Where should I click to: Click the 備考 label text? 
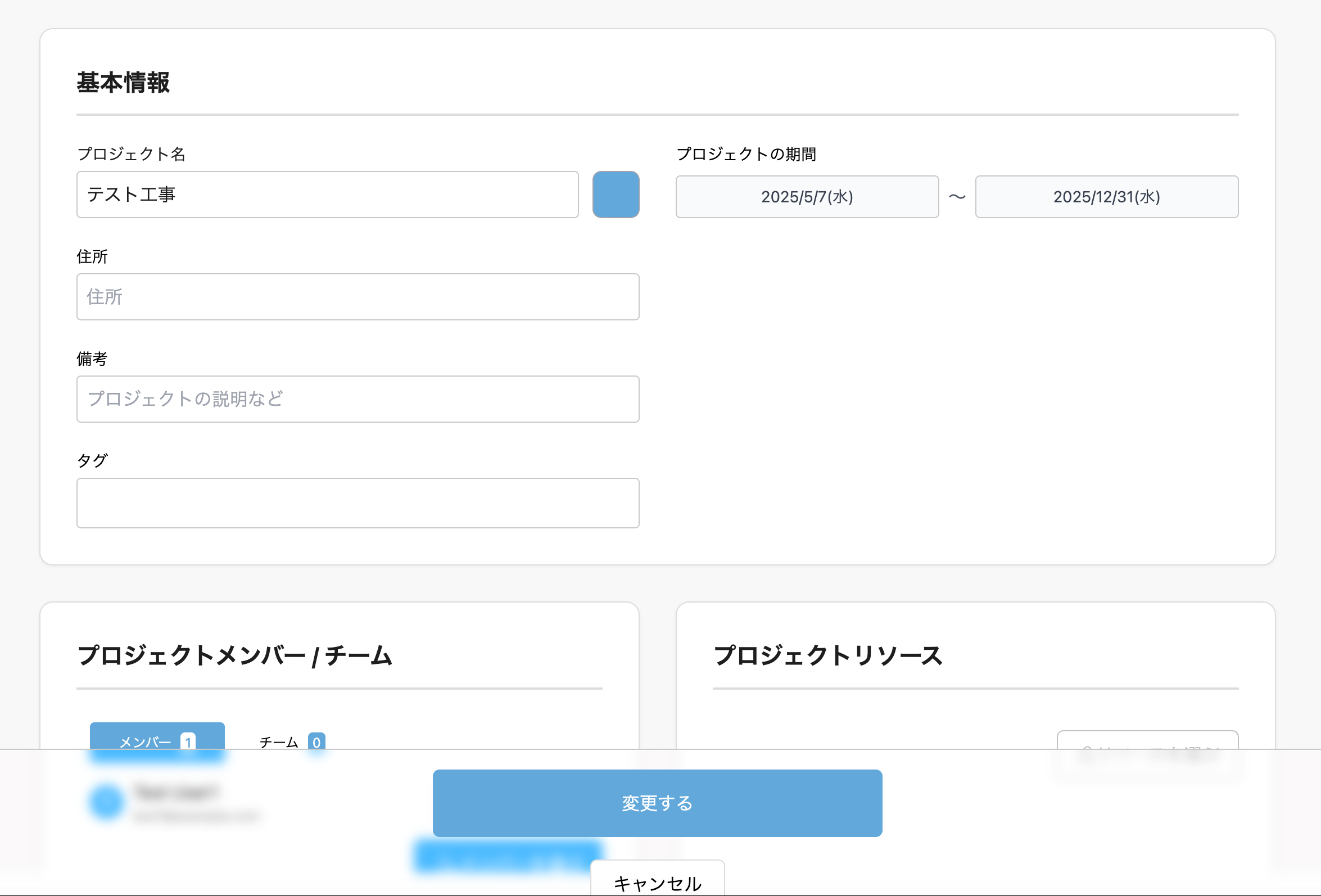[x=92, y=359]
